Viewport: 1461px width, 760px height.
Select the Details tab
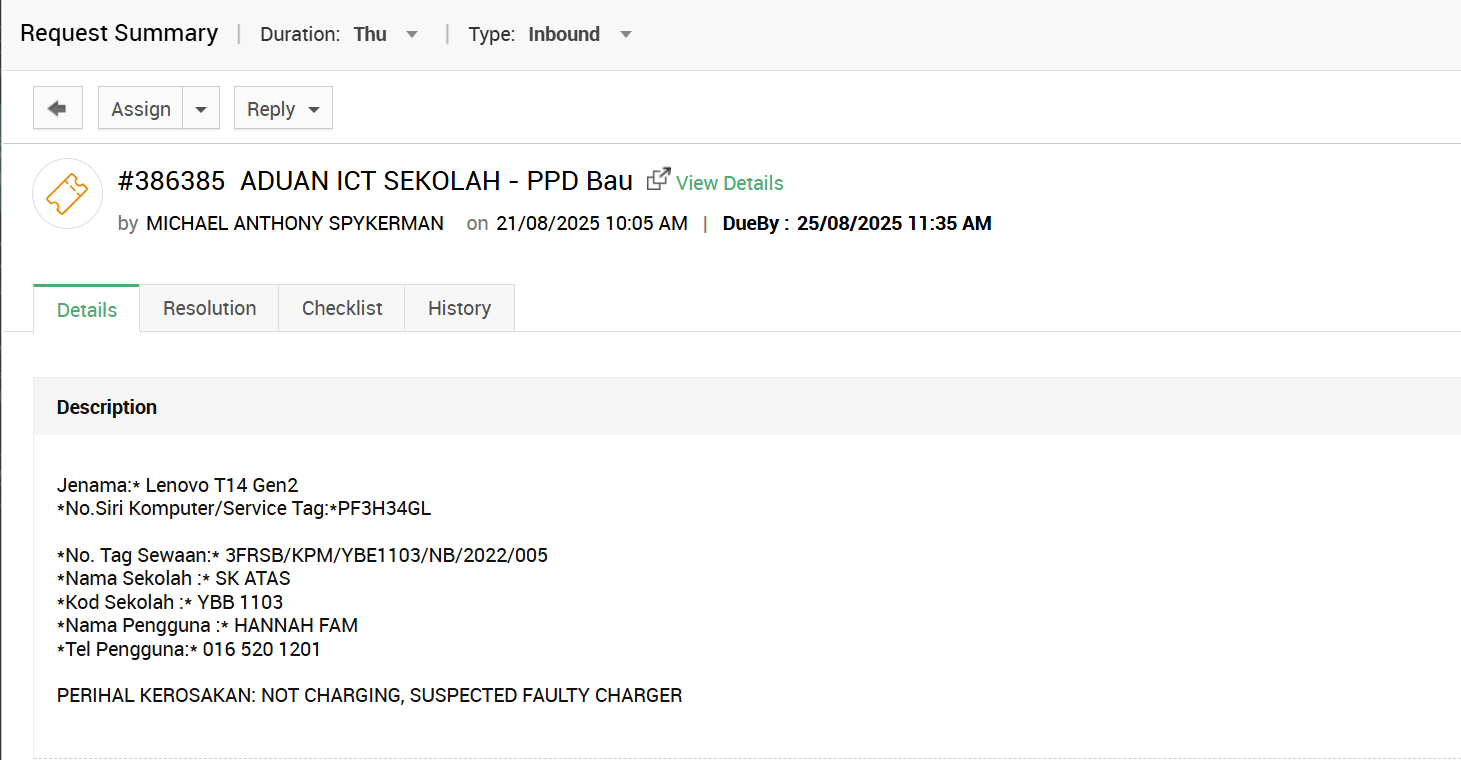coord(87,310)
